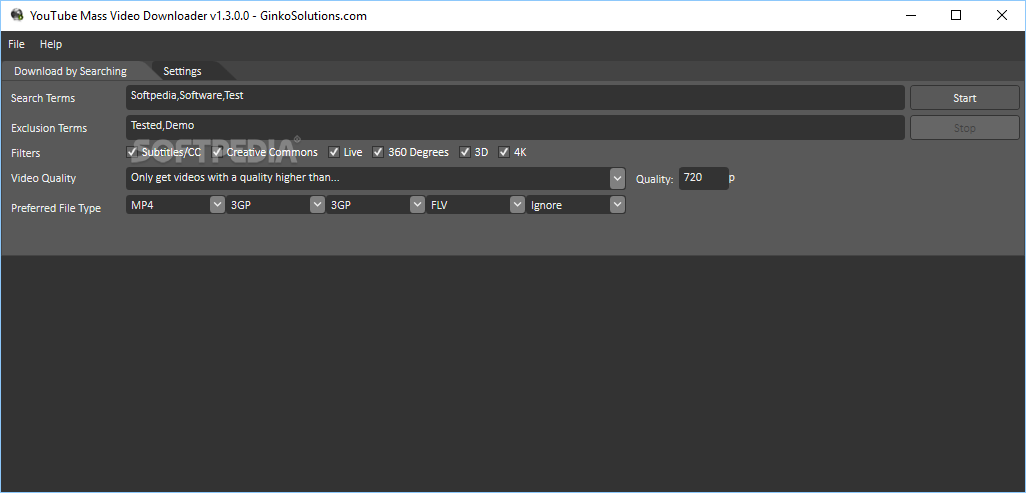Viewport: 1026px width, 493px height.
Task: Close the YouTube Mass Video Downloader window
Action: coord(1002,16)
